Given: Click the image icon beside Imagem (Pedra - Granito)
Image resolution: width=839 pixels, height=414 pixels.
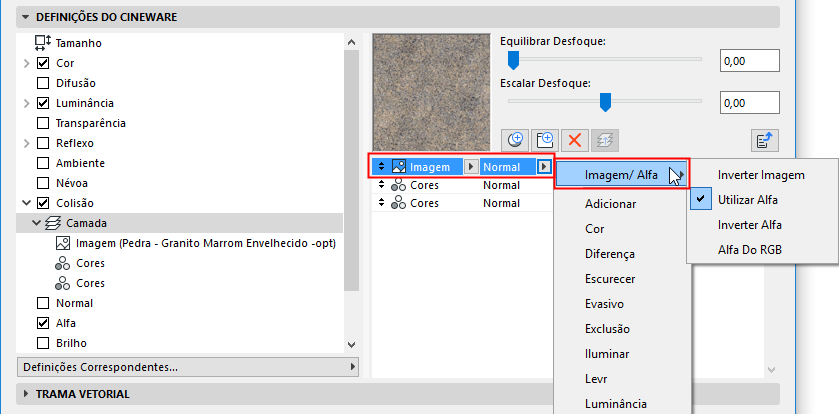Looking at the screenshot, I should point(63,243).
